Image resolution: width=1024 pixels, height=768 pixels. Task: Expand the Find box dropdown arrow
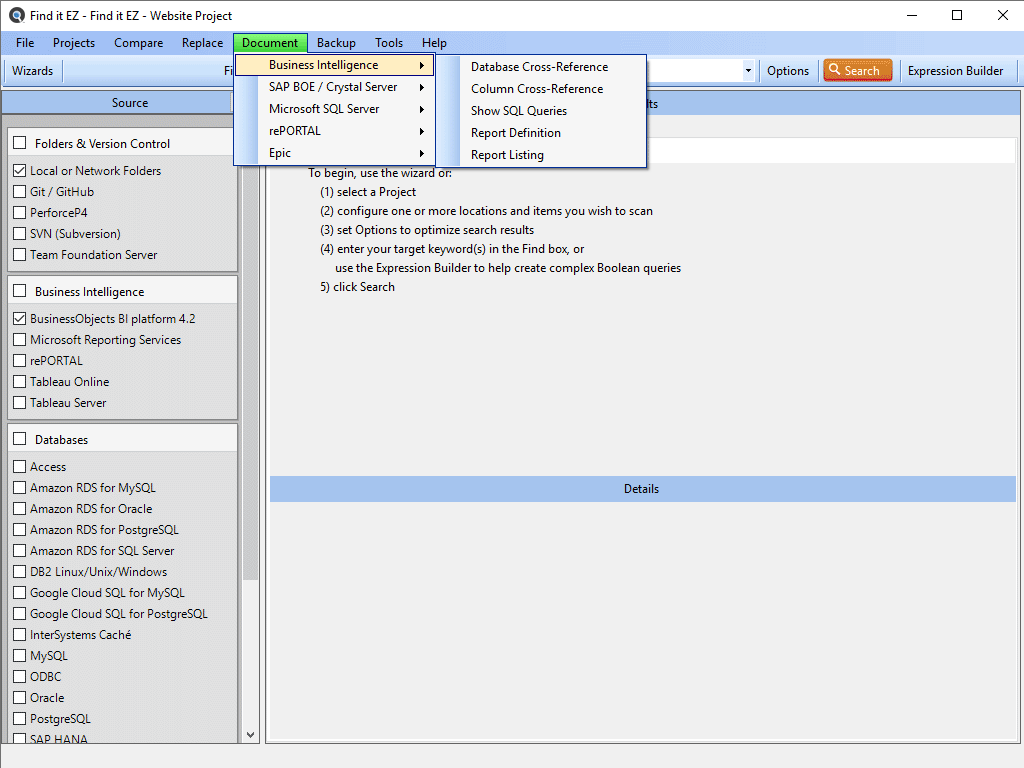pos(748,71)
